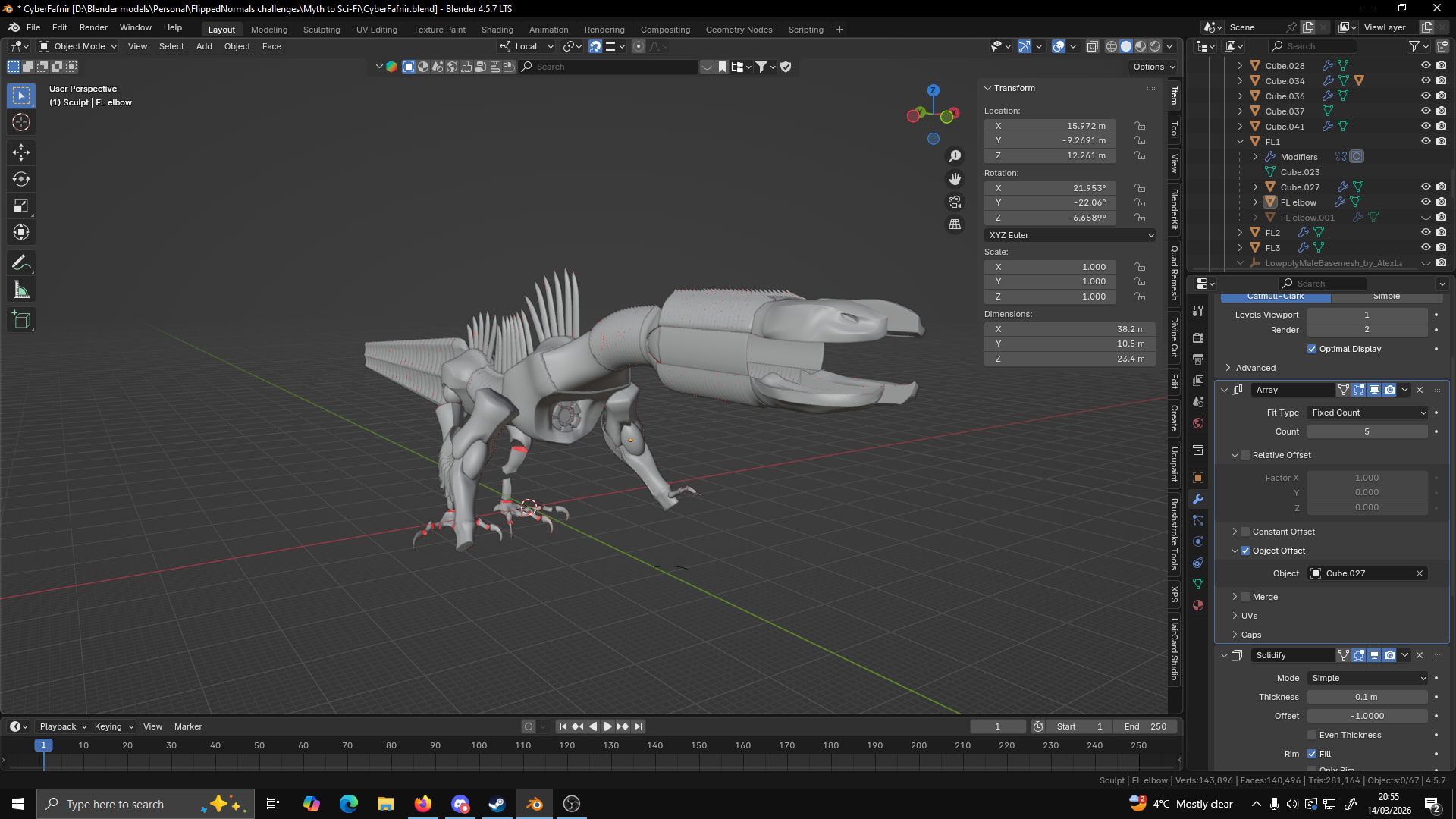Select the Move tool in toolbar

tap(21, 152)
